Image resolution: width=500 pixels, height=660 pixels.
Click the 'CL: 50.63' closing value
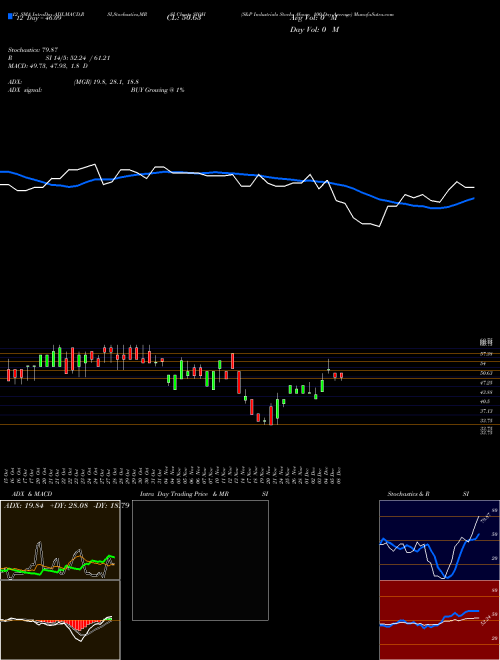click(x=184, y=18)
